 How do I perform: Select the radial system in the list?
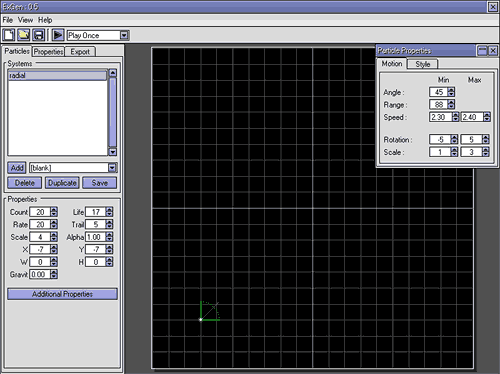(57, 76)
